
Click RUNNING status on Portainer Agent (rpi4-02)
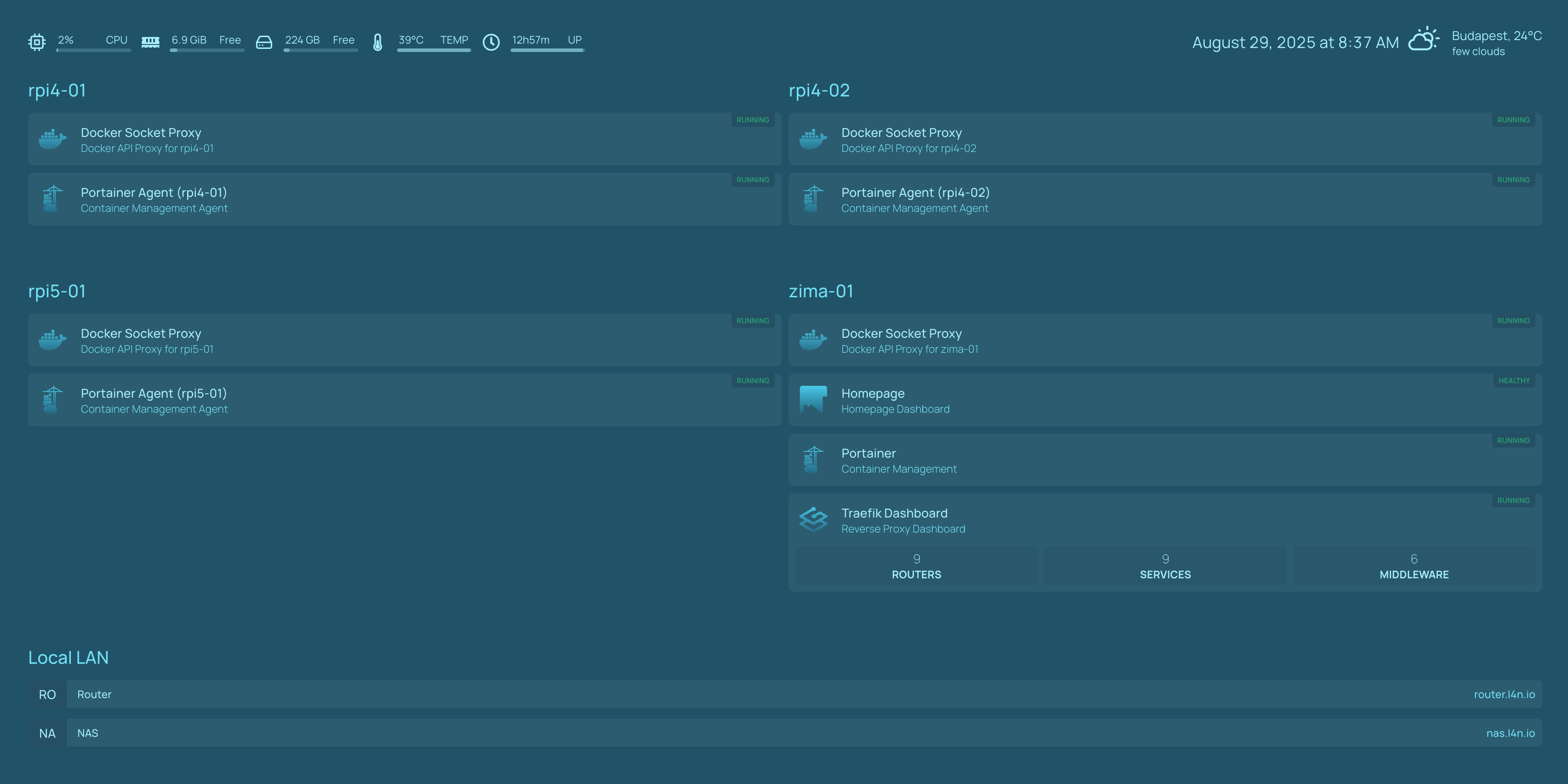click(x=1513, y=180)
